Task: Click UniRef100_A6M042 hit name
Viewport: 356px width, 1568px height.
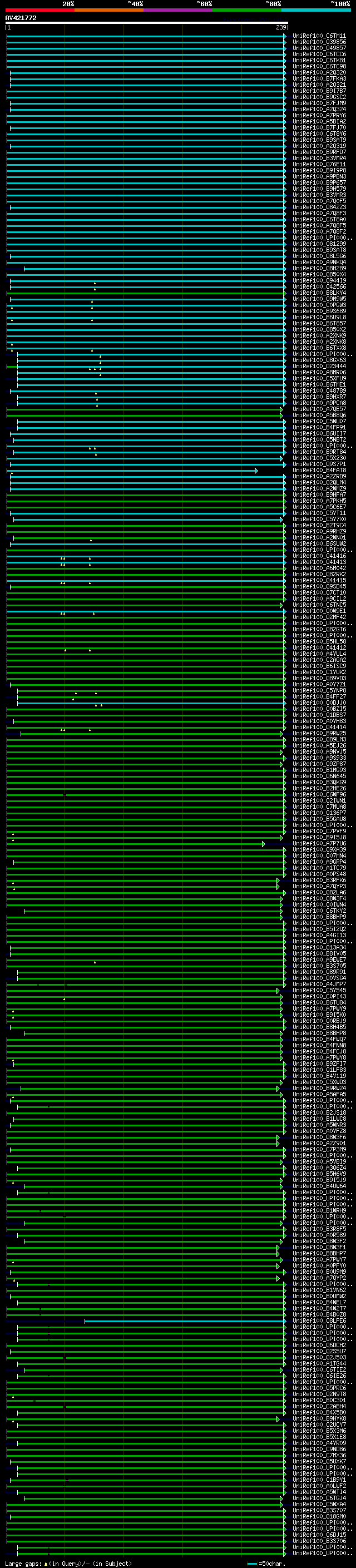Action: click(319, 568)
